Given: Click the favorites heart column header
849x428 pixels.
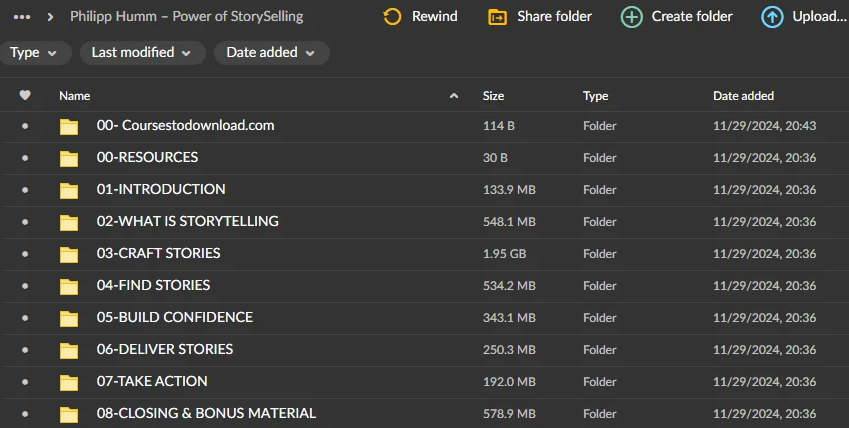Looking at the screenshot, I should [25, 95].
